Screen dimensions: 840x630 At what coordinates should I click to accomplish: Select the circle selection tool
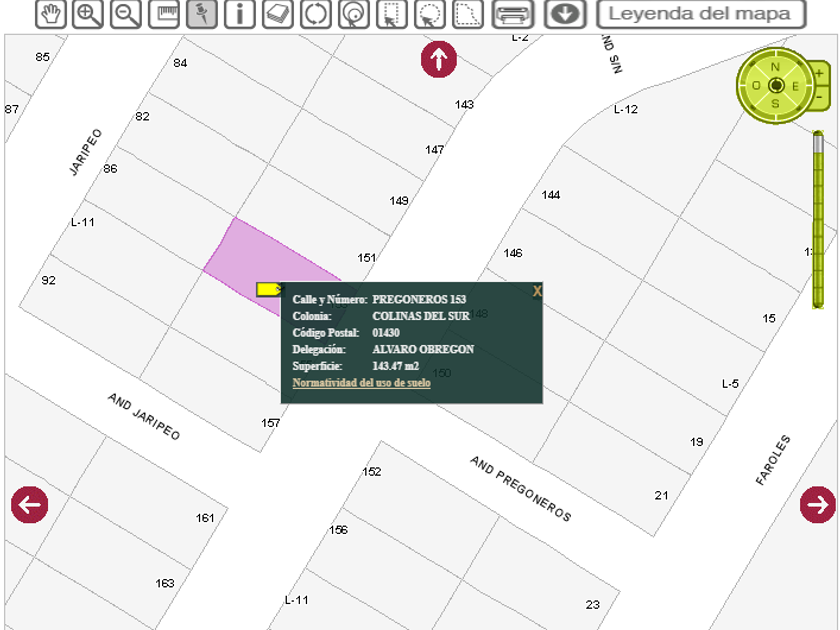coord(354,13)
